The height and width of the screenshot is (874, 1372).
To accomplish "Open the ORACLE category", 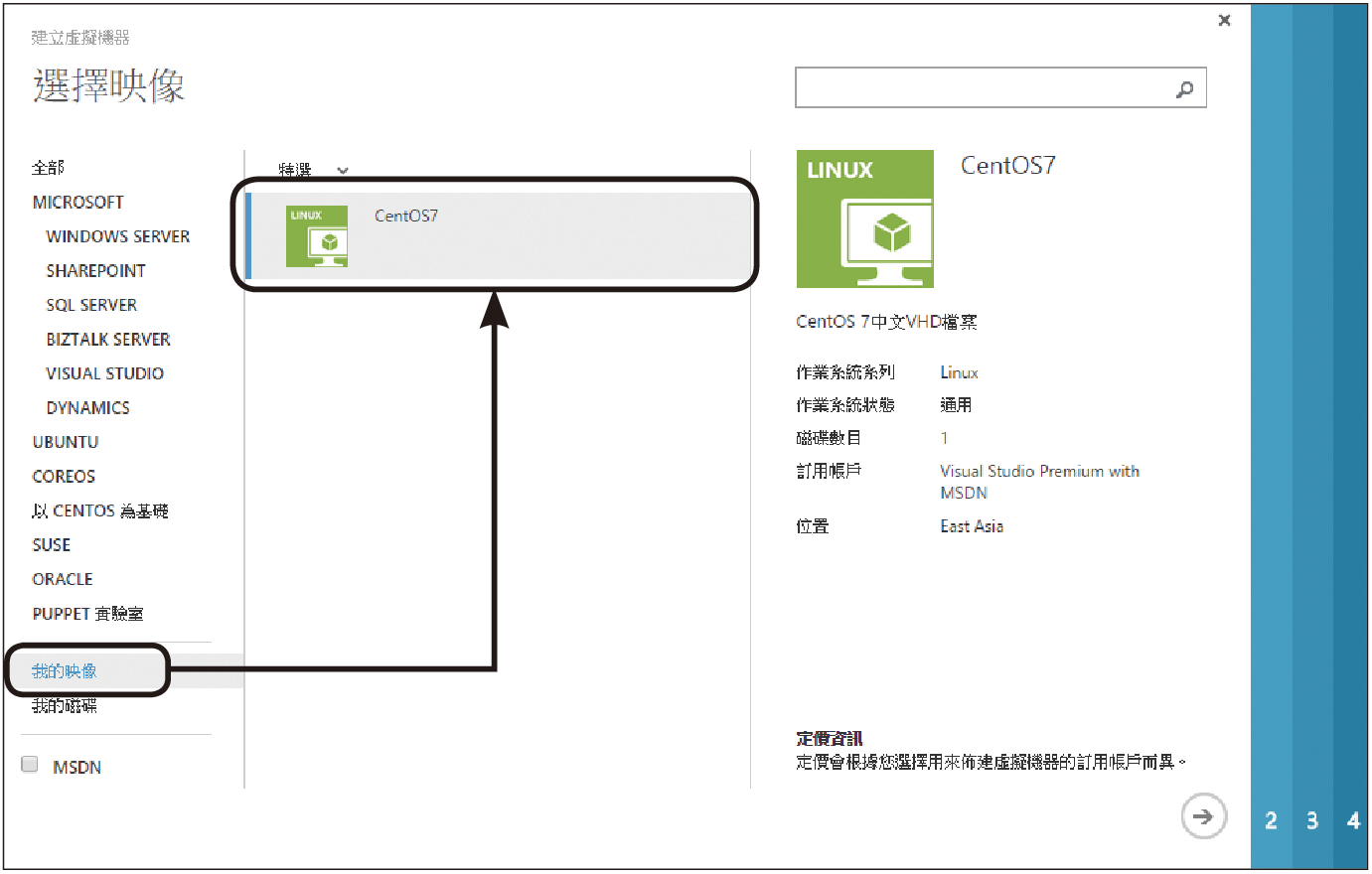I will coord(62,579).
